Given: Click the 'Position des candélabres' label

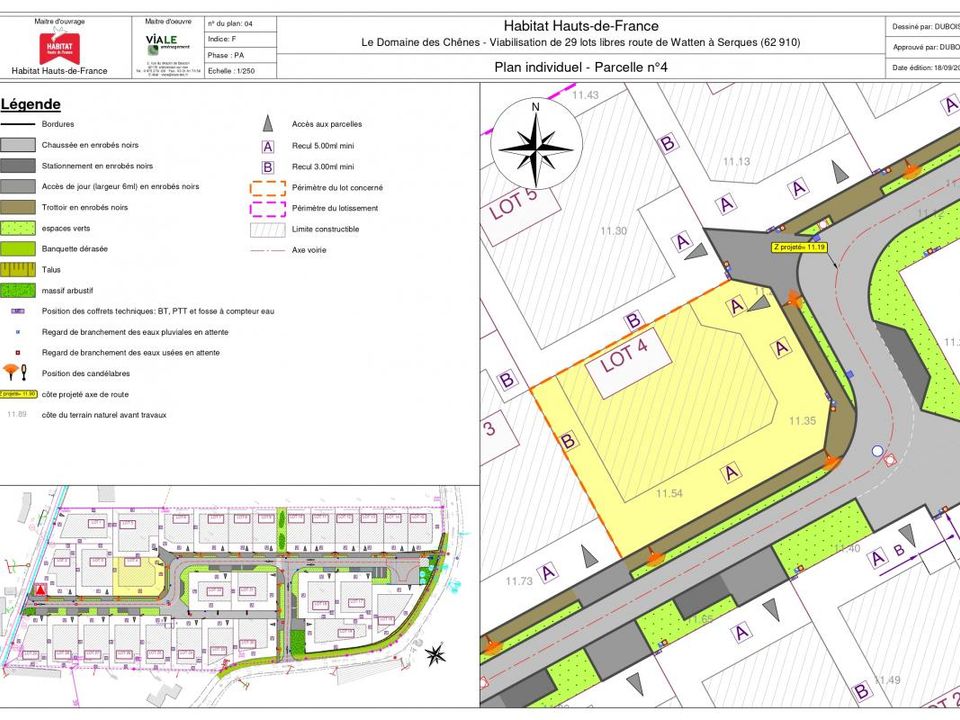Looking at the screenshot, I should pyautogui.click(x=86, y=373).
